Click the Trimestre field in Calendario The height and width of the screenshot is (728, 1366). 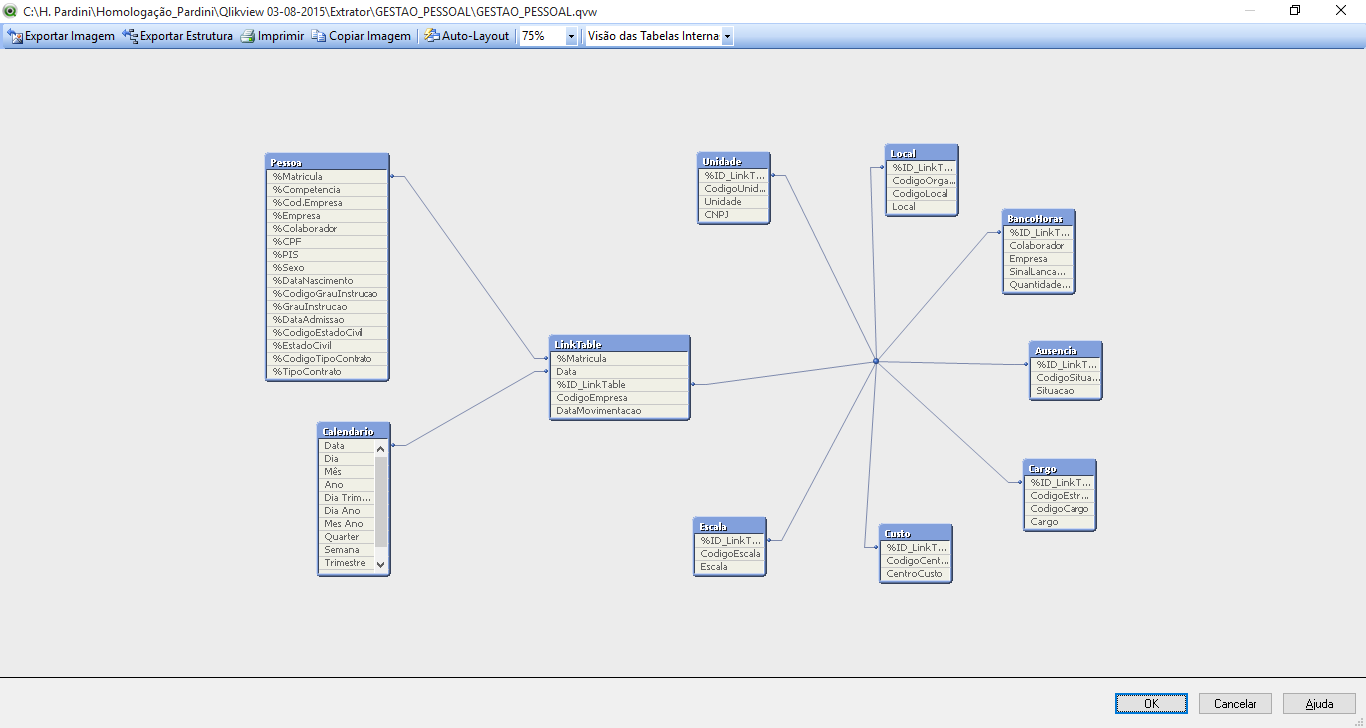(347, 562)
